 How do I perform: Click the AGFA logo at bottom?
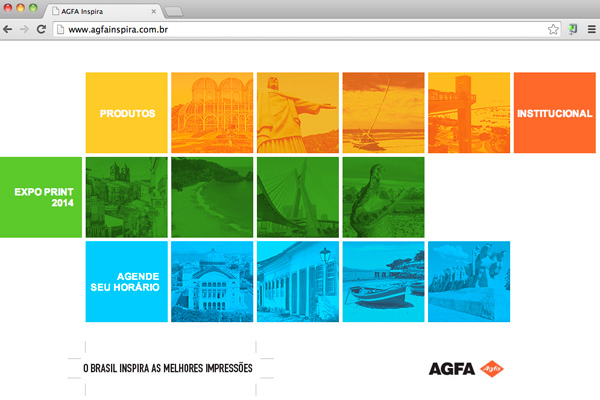pos(466,369)
